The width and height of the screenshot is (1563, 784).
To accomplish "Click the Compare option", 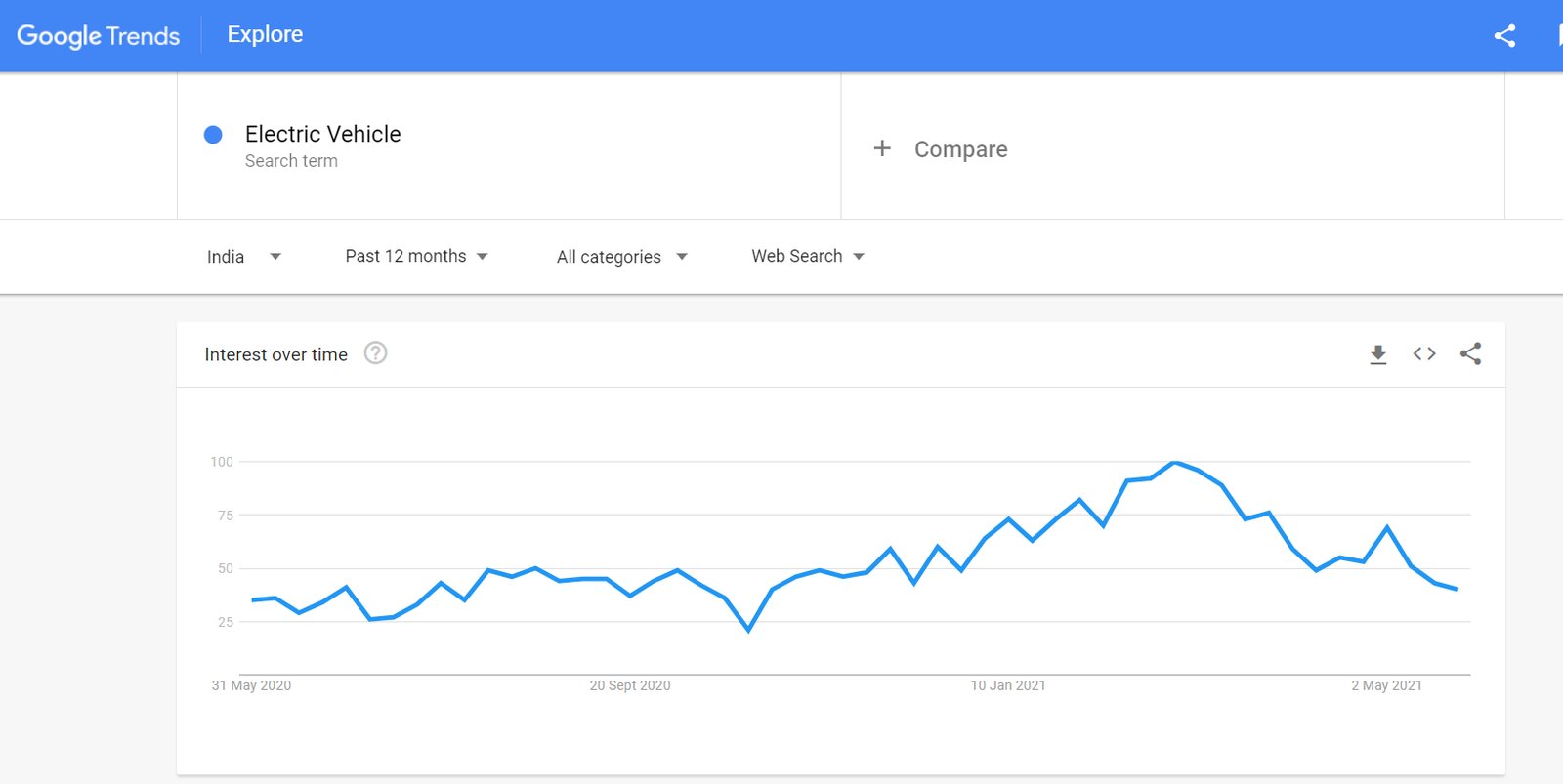I will (960, 148).
